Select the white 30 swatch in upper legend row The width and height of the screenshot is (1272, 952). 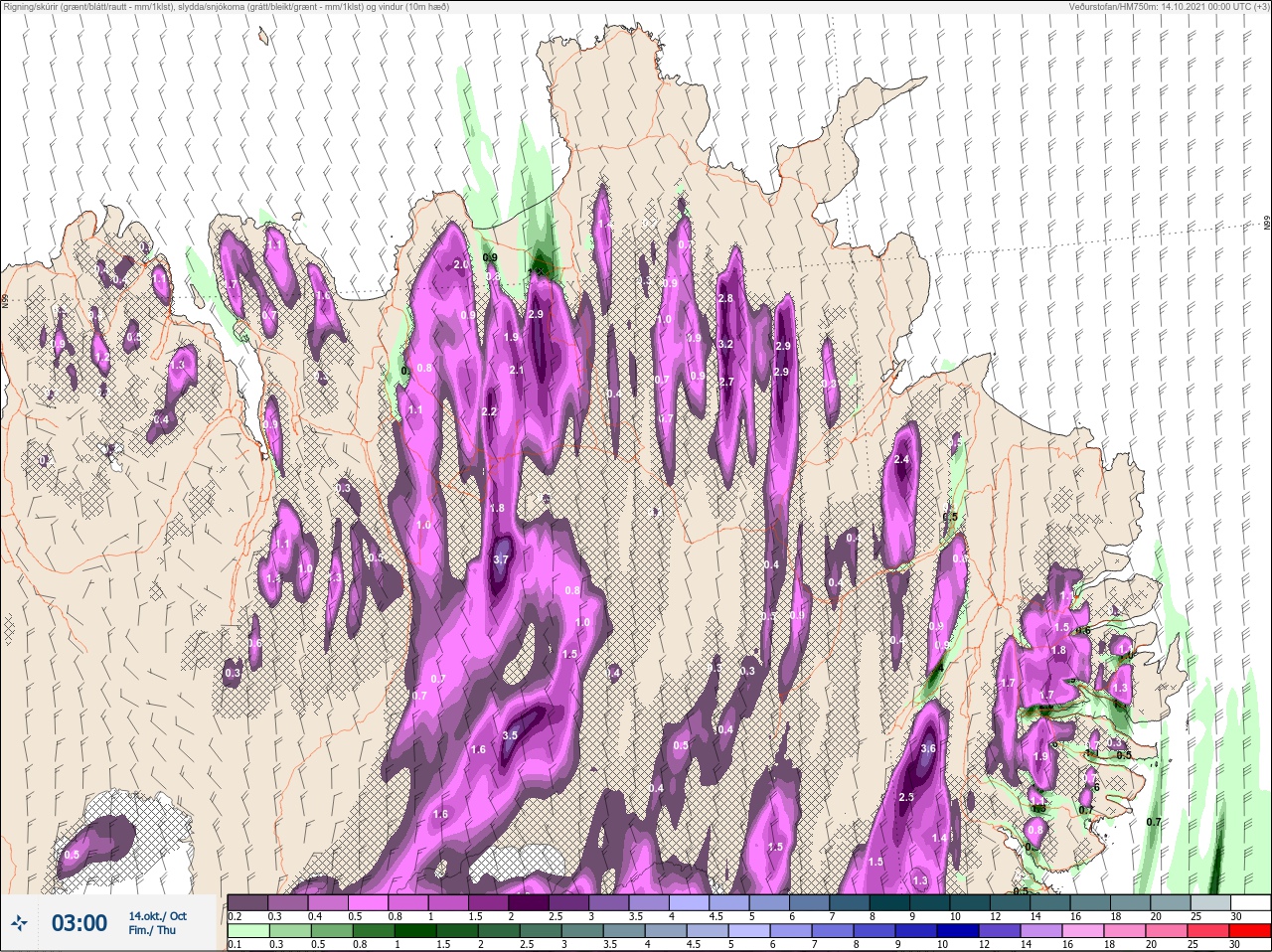(1250, 902)
